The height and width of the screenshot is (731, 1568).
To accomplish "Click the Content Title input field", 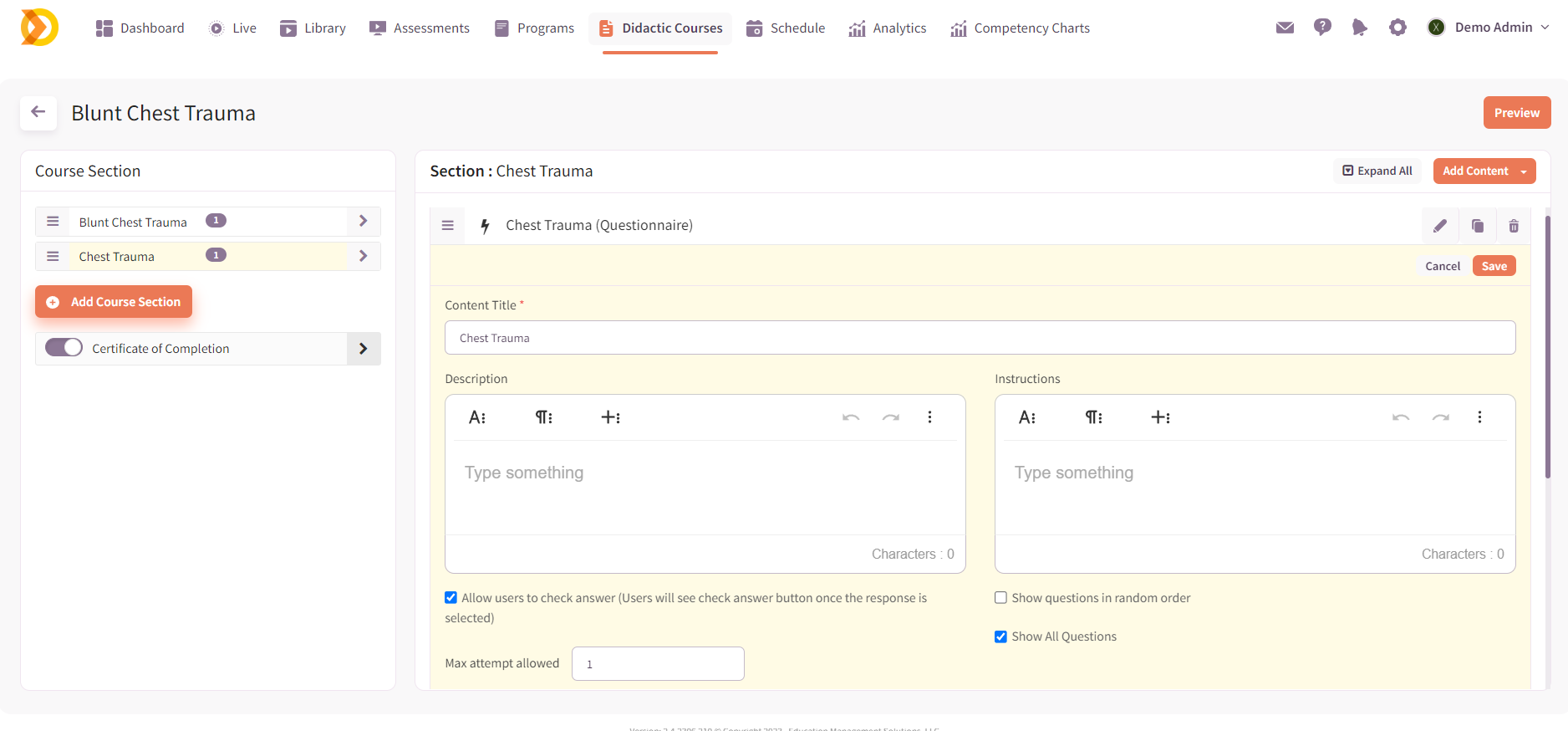I will 980,338.
